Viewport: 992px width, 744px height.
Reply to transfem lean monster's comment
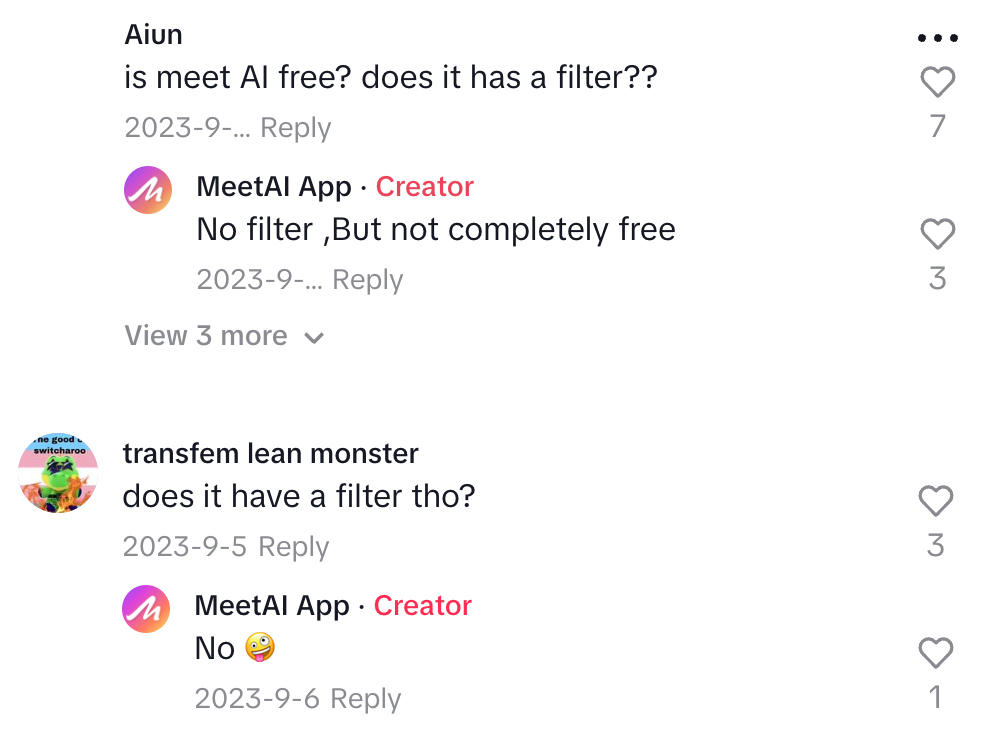[x=293, y=547]
